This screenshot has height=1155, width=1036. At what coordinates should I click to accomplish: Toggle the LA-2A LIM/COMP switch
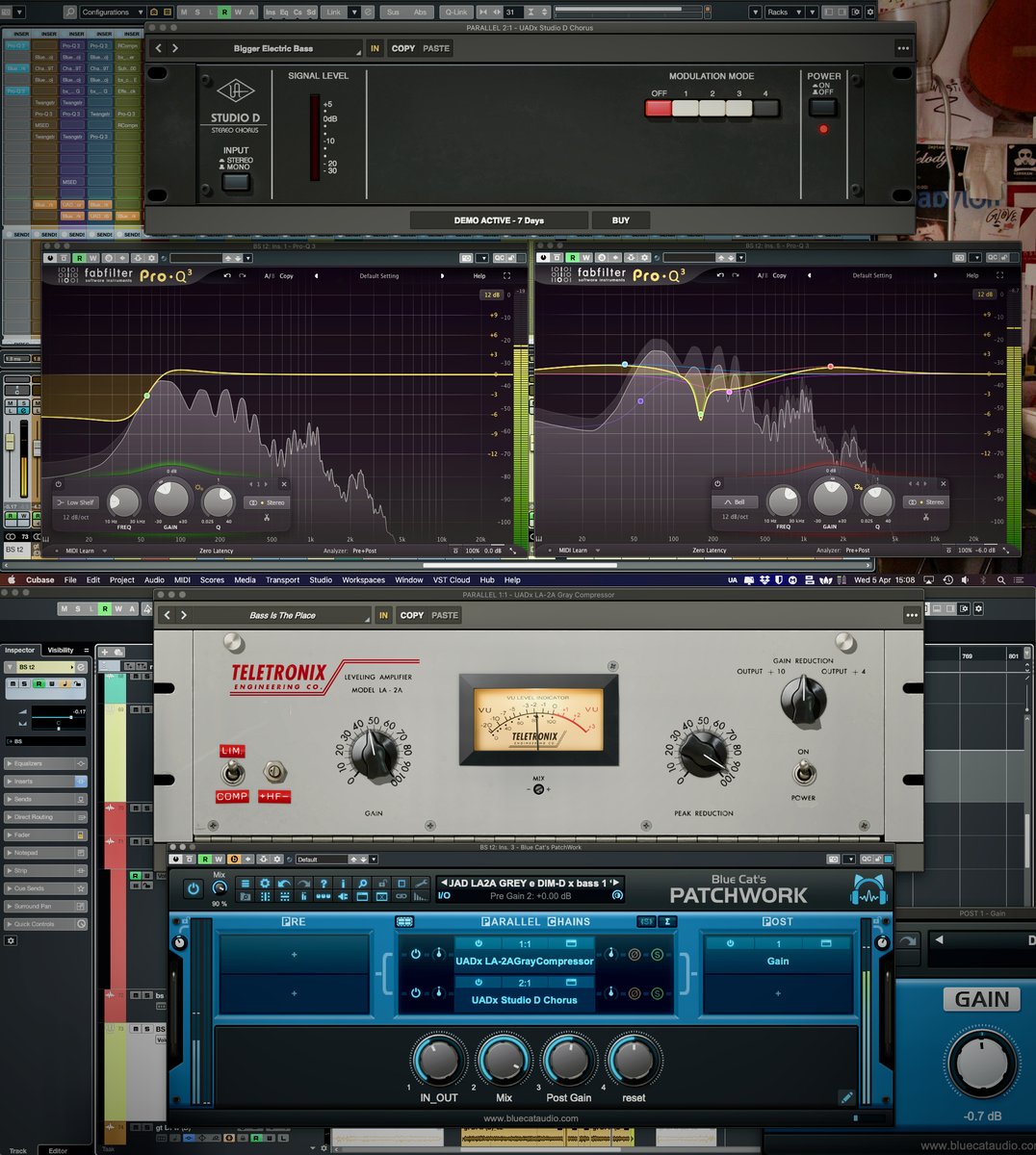[231, 772]
